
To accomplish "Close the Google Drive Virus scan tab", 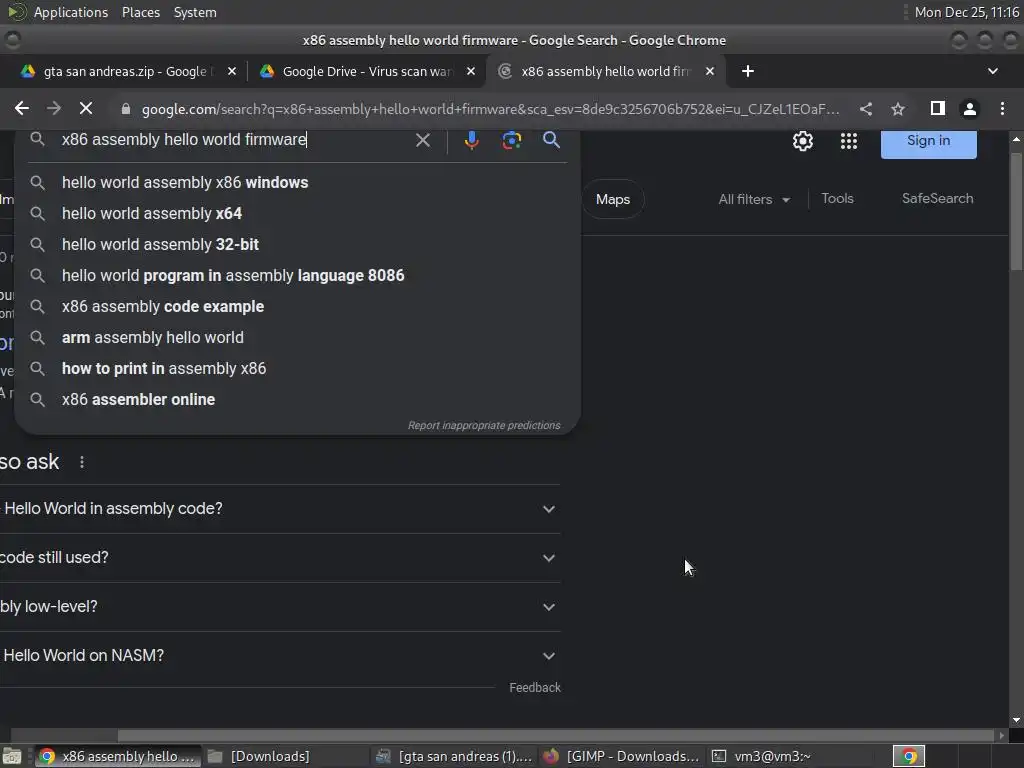I will click(471, 71).
